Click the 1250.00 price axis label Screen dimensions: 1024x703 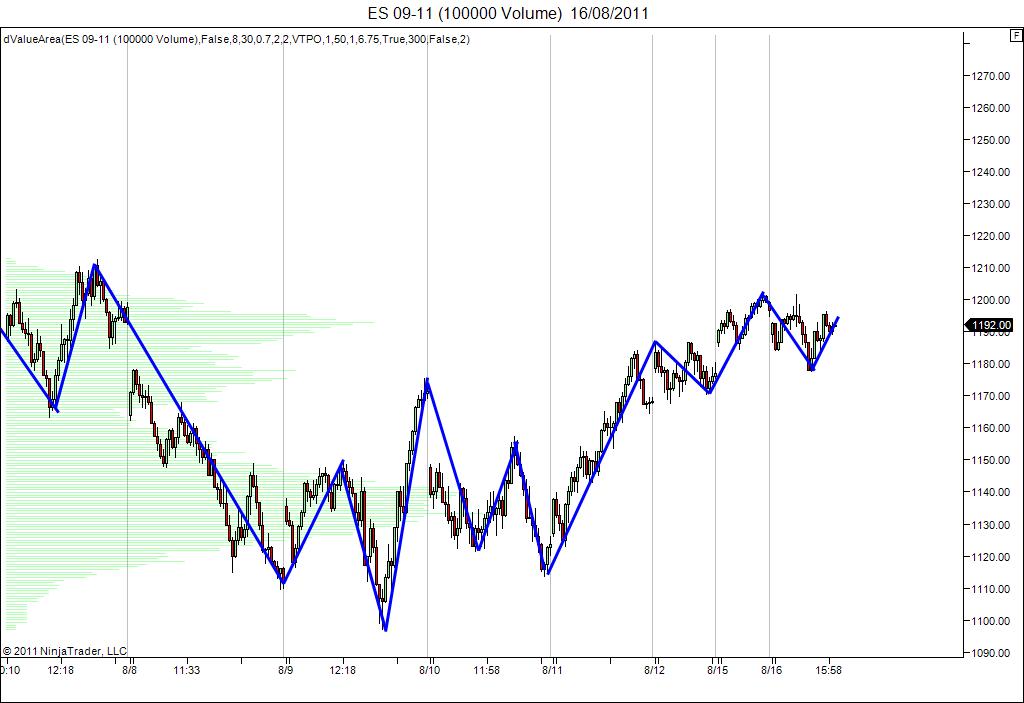click(990, 140)
